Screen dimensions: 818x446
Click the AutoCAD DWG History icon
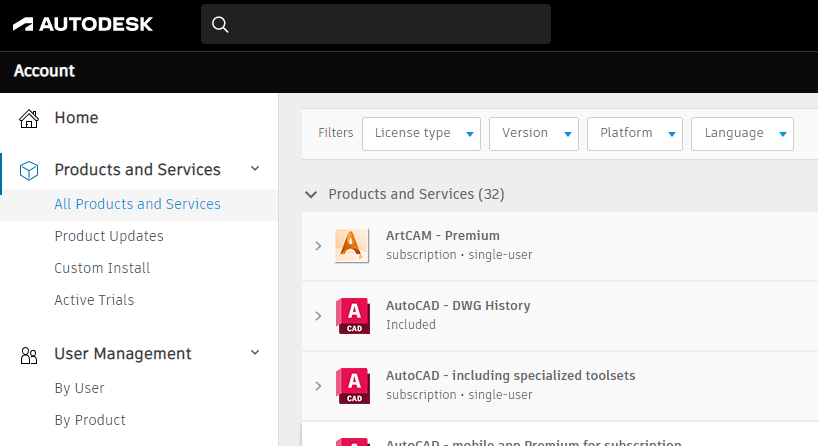coord(352,315)
